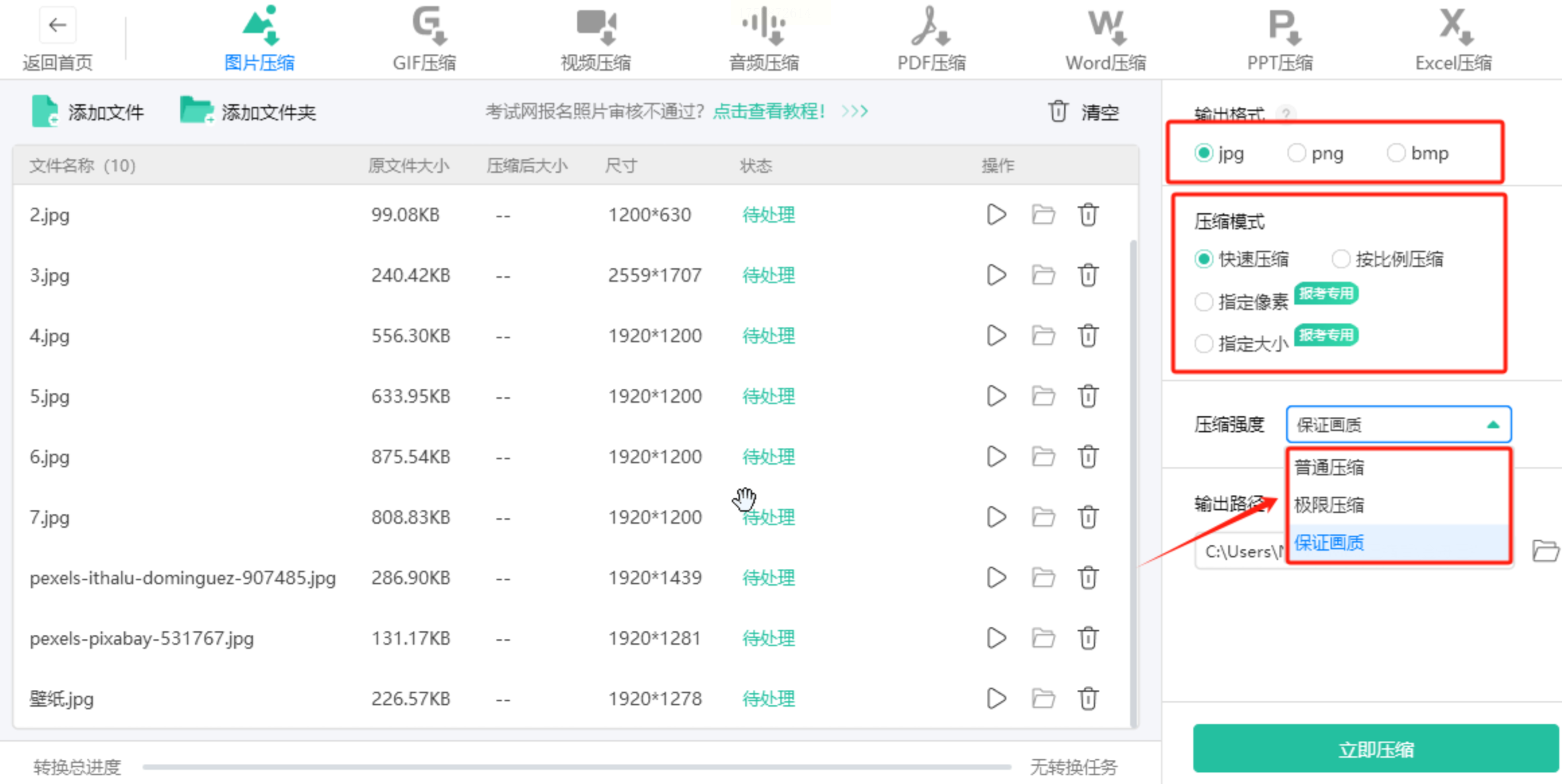Open output folder icon for 4.jpg row
The image size is (1562, 784).
[x=1043, y=336]
